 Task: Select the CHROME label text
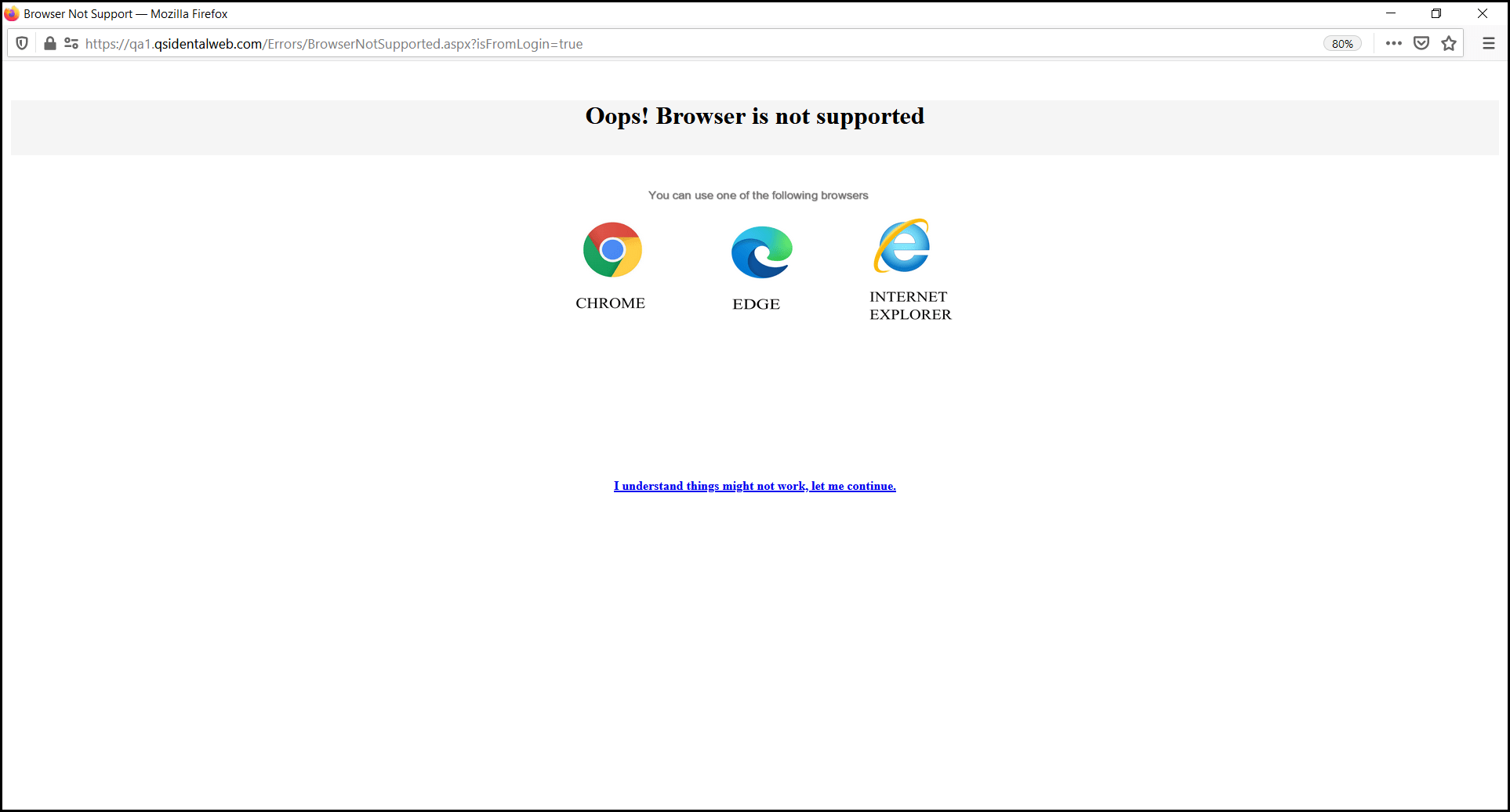point(610,303)
